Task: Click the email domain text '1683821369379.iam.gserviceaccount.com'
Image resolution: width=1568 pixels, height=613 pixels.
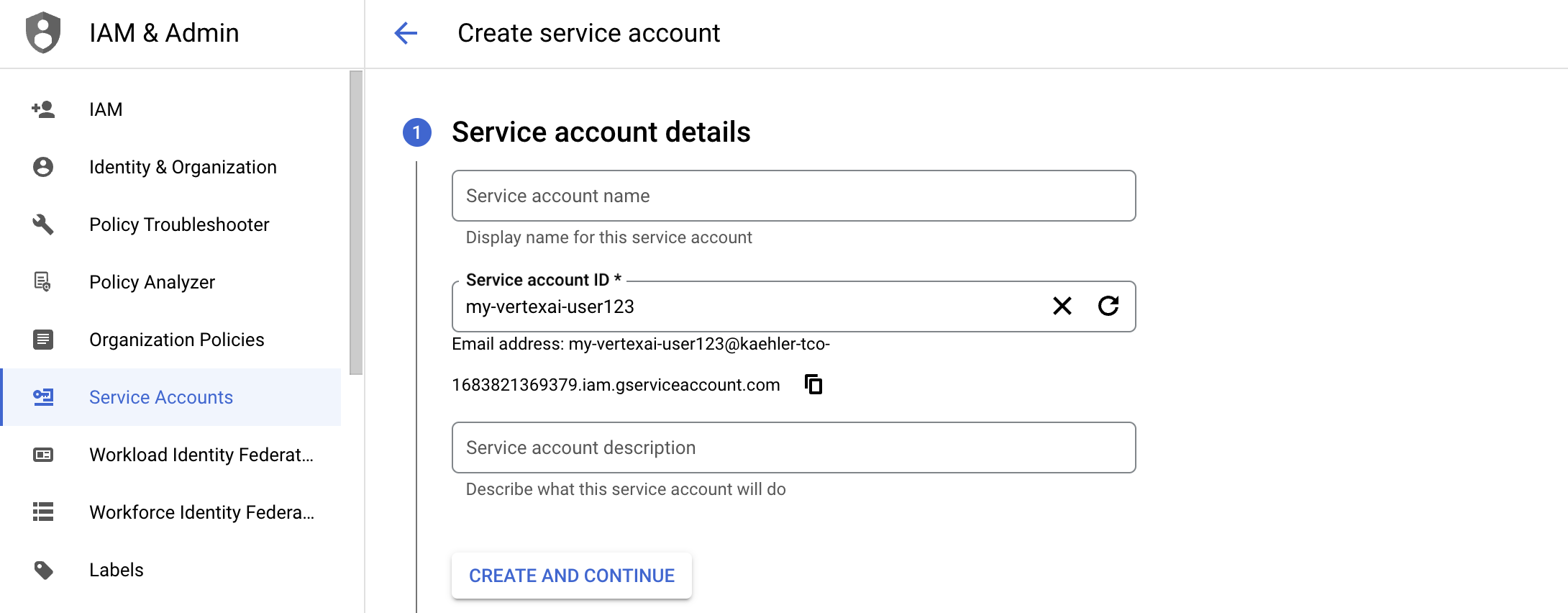Action: point(616,385)
